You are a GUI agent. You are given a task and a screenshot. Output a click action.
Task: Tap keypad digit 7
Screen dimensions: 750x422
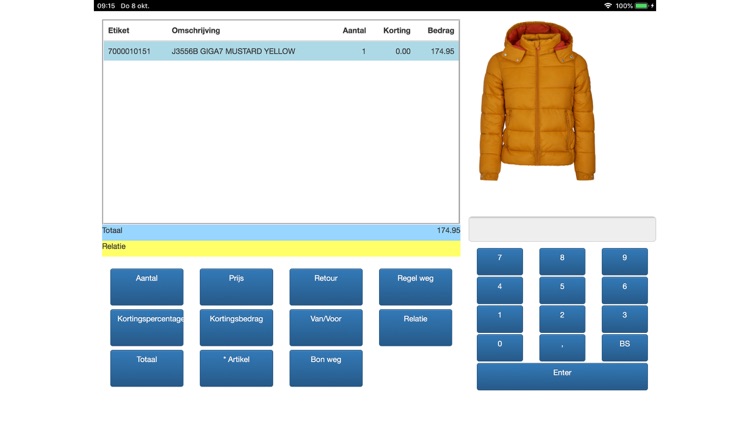pos(499,261)
